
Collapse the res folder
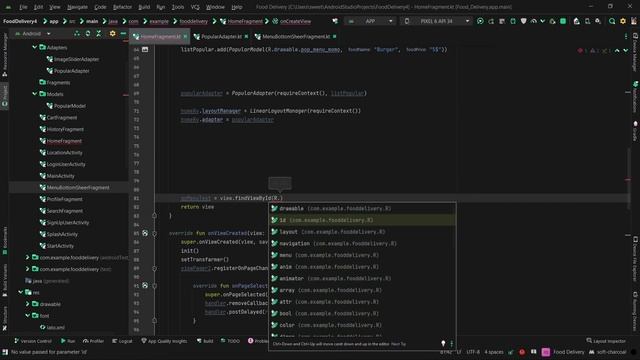[x=20, y=293]
